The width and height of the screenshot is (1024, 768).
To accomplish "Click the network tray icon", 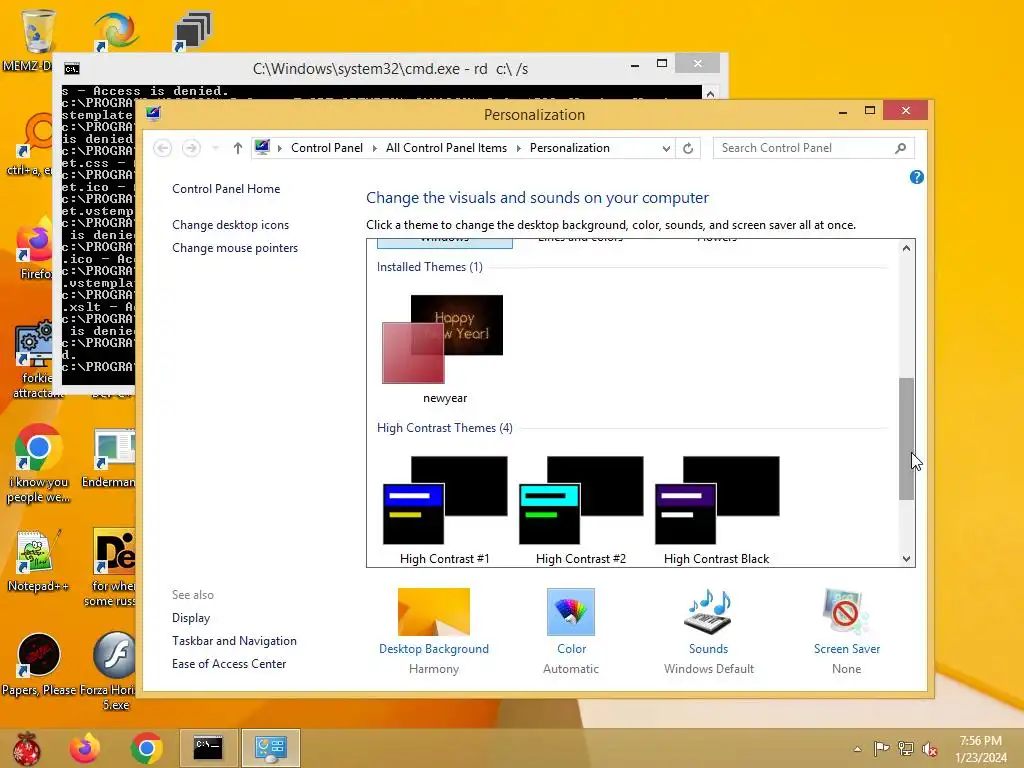I will click(x=905, y=749).
